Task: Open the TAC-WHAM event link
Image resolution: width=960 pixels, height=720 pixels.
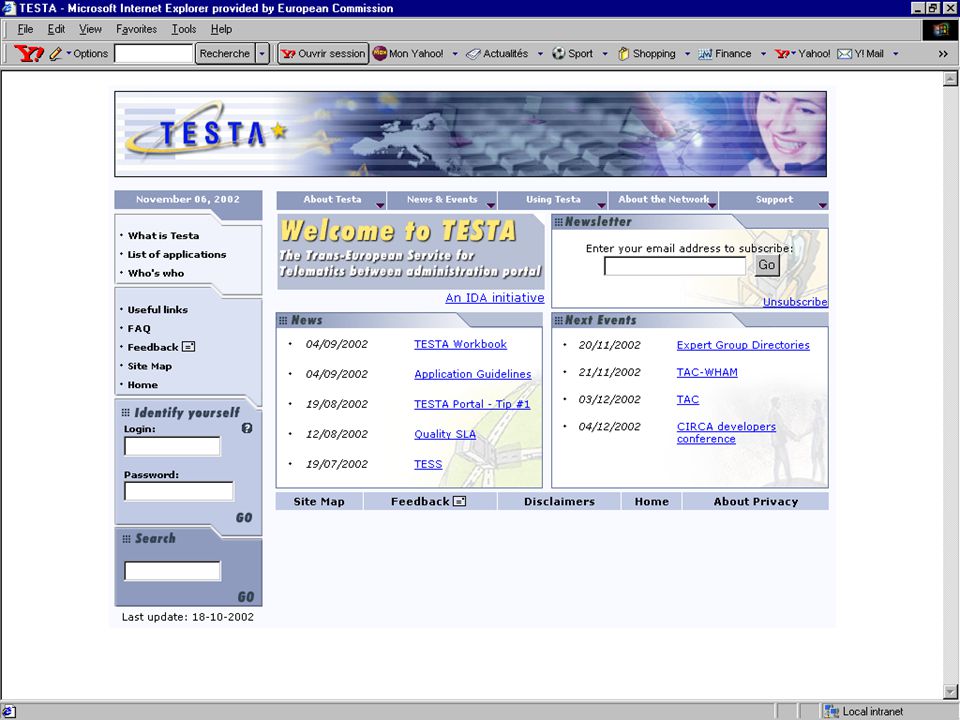Action: pos(707,372)
